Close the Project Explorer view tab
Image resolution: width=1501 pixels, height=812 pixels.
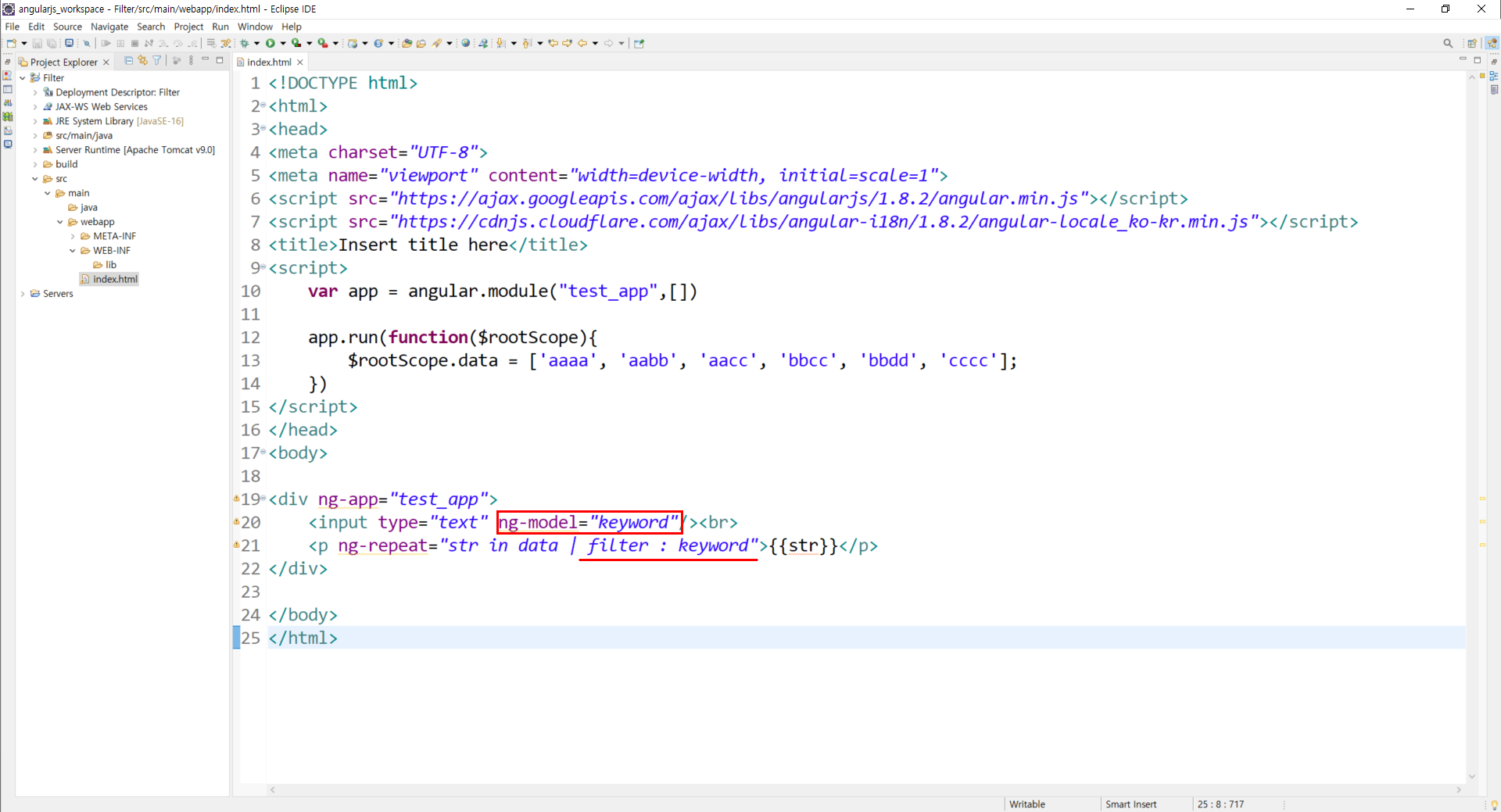pyautogui.click(x=106, y=62)
